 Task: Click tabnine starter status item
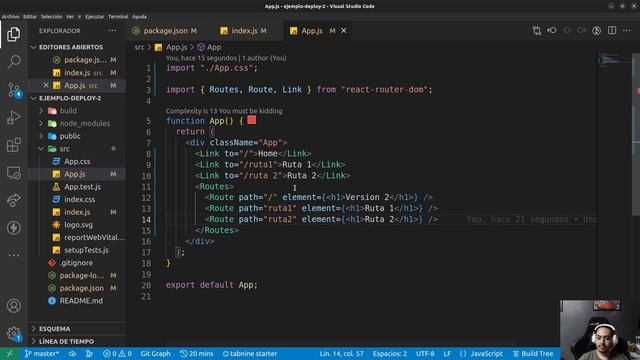(x=250, y=354)
